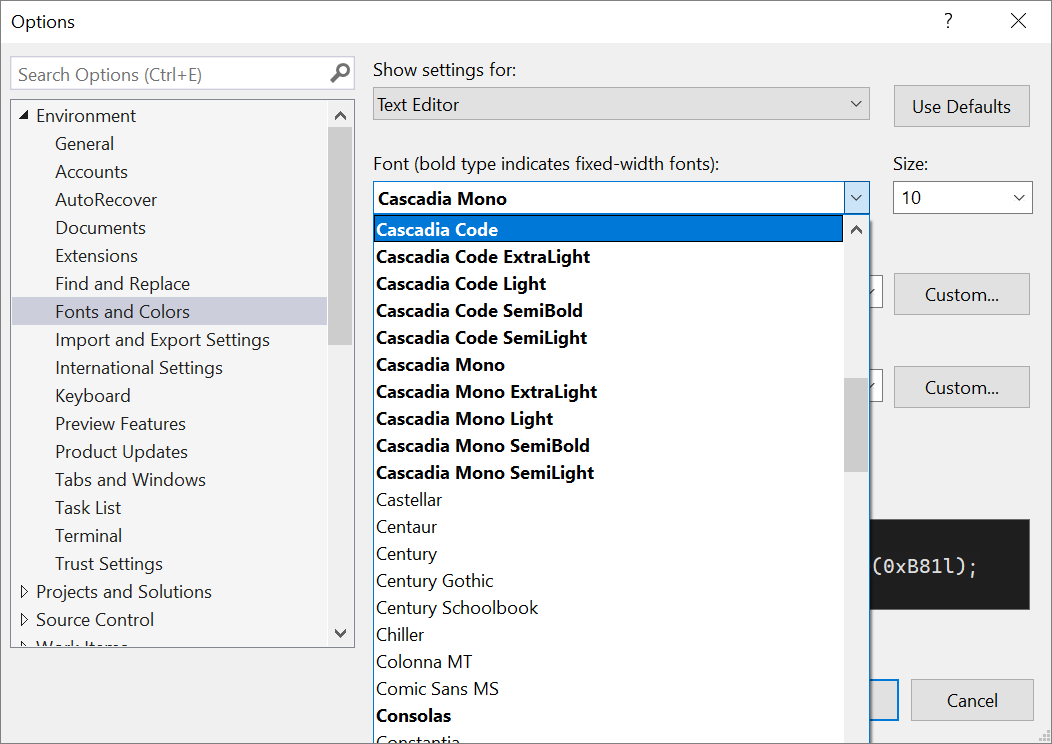1052x744 pixels.
Task: Open the Size dropdown
Action: click(x=1017, y=197)
